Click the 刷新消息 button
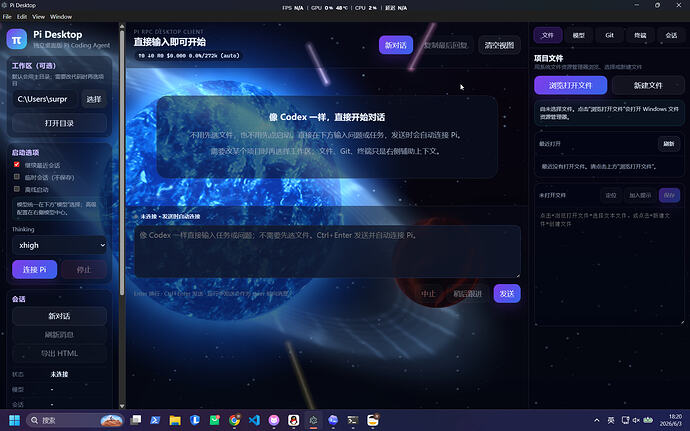The width and height of the screenshot is (690, 431). pos(59,335)
